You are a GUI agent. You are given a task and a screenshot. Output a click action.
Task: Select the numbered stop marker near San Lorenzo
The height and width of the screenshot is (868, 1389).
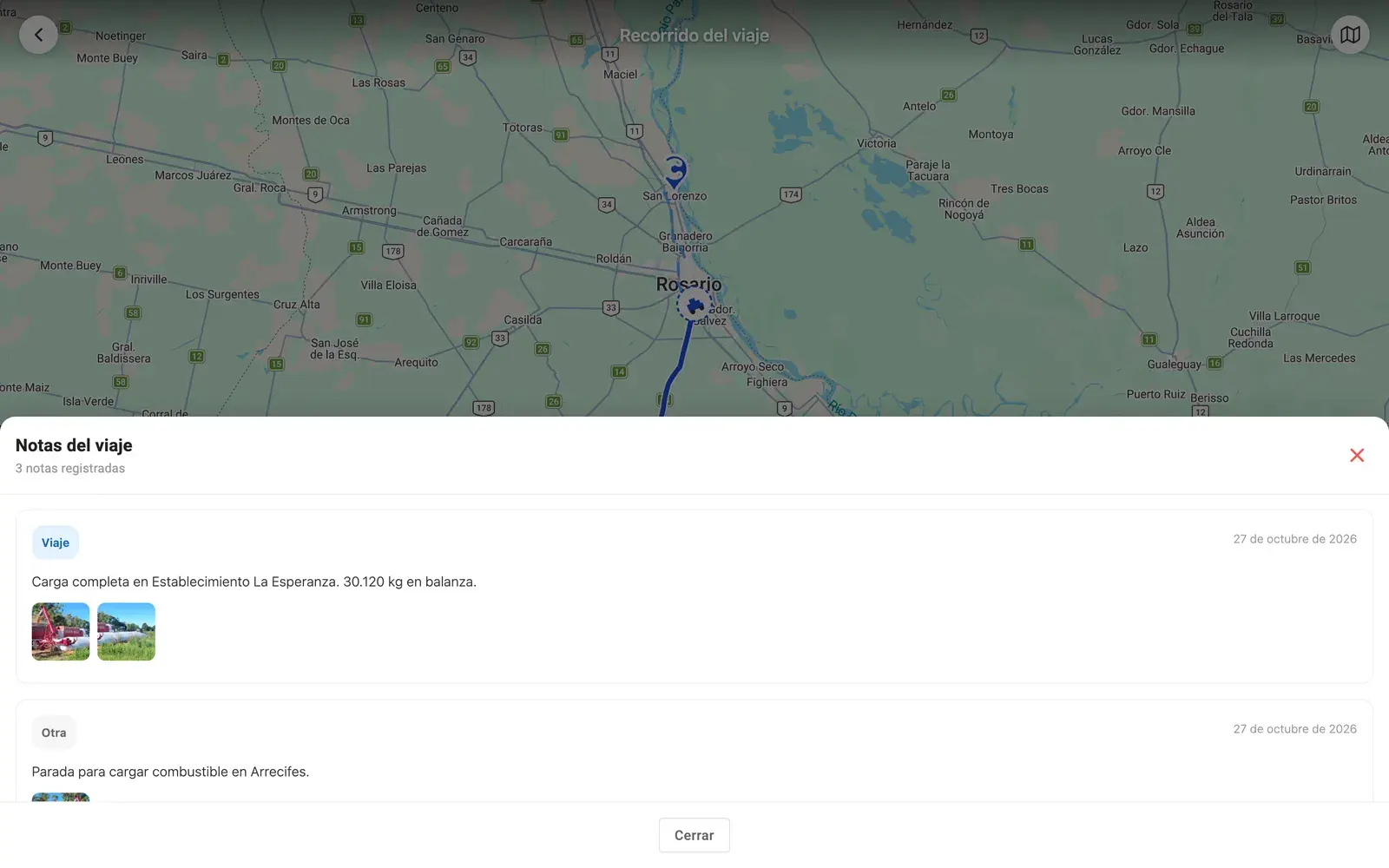click(675, 172)
